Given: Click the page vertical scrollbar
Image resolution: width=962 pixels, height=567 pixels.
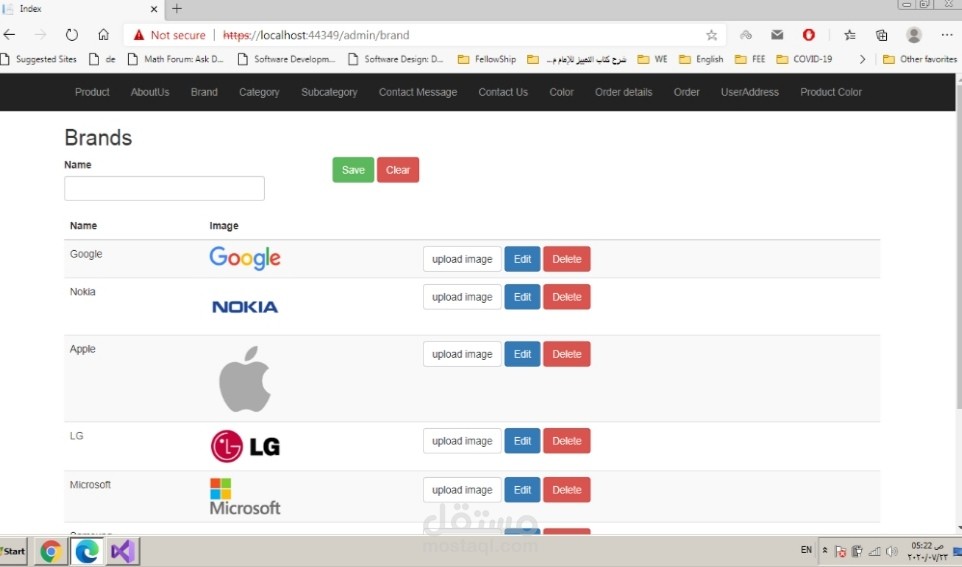Looking at the screenshot, I should [x=958, y=245].
